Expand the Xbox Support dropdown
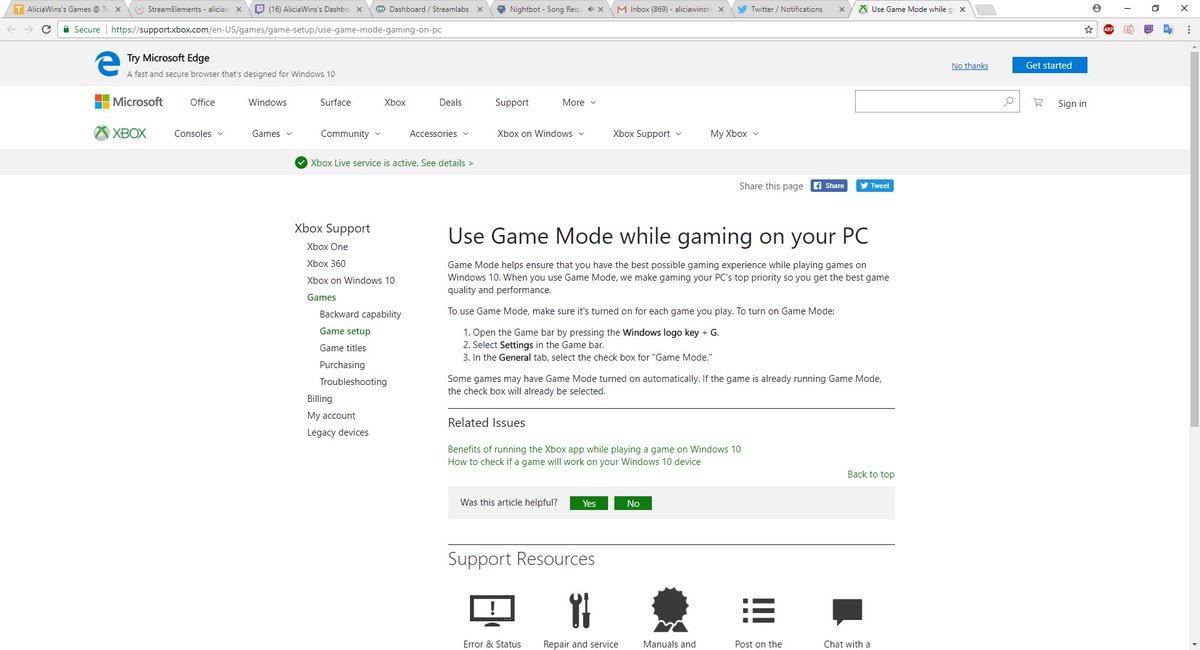This screenshot has width=1200, height=650. (x=647, y=133)
